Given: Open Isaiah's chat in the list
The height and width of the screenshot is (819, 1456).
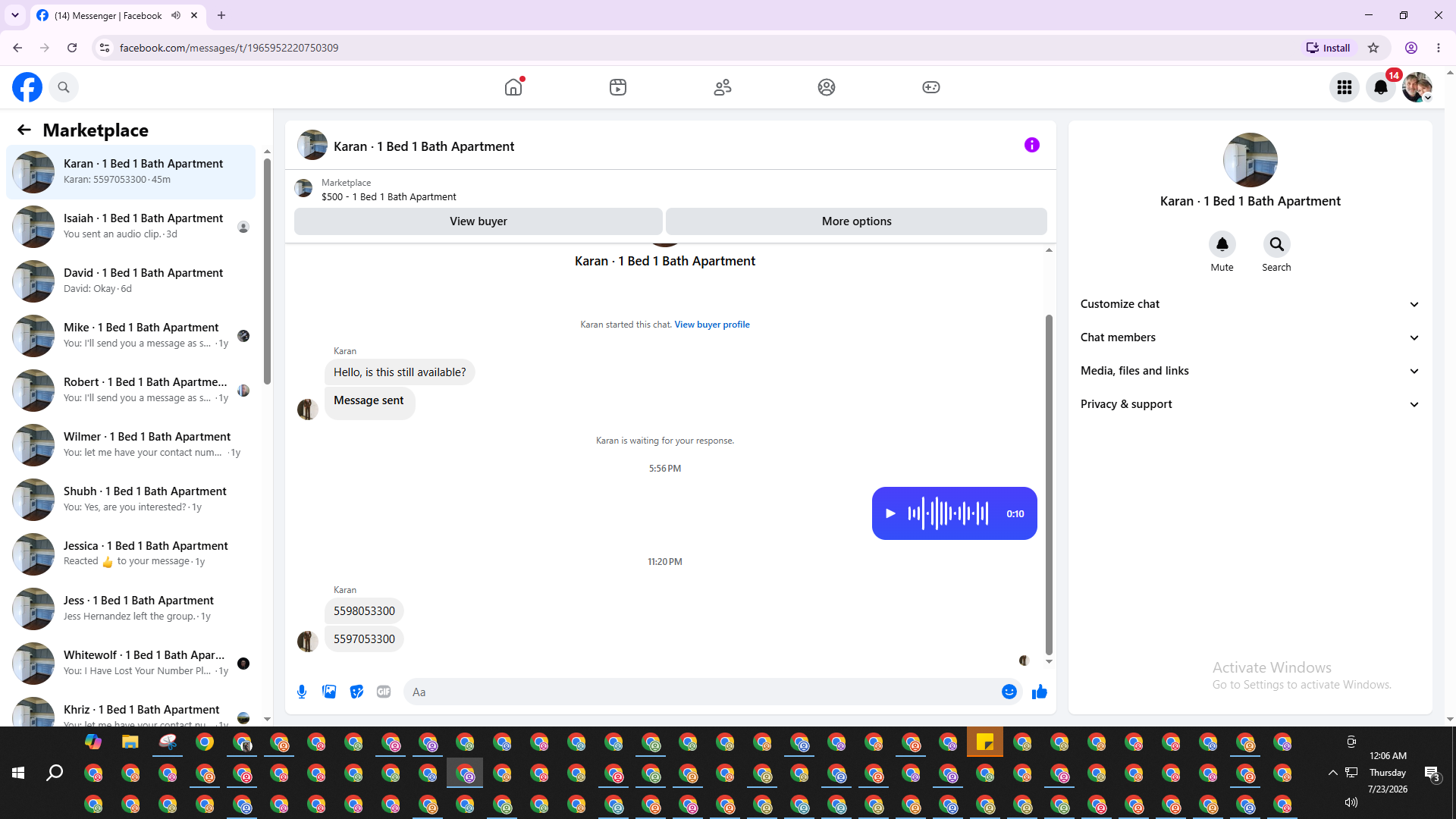Looking at the screenshot, I should pyautogui.click(x=130, y=227).
